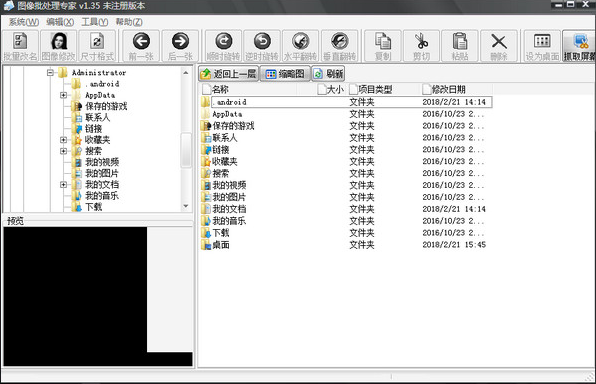
Task: Open the 工具(Y) menu
Action: point(95,22)
